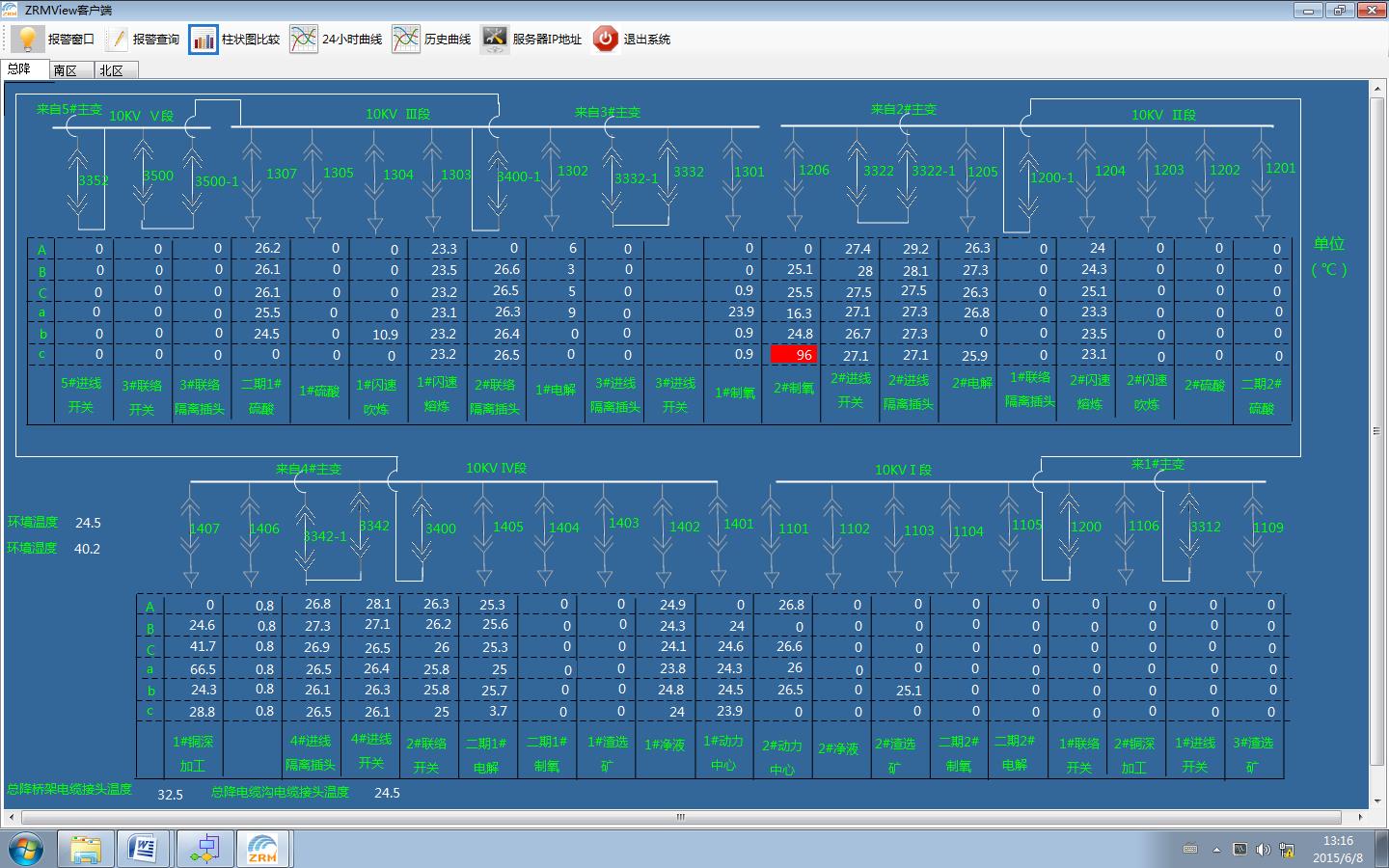Click the 2#制氧 column label
This screenshot has width=1389, height=868.
[794, 388]
